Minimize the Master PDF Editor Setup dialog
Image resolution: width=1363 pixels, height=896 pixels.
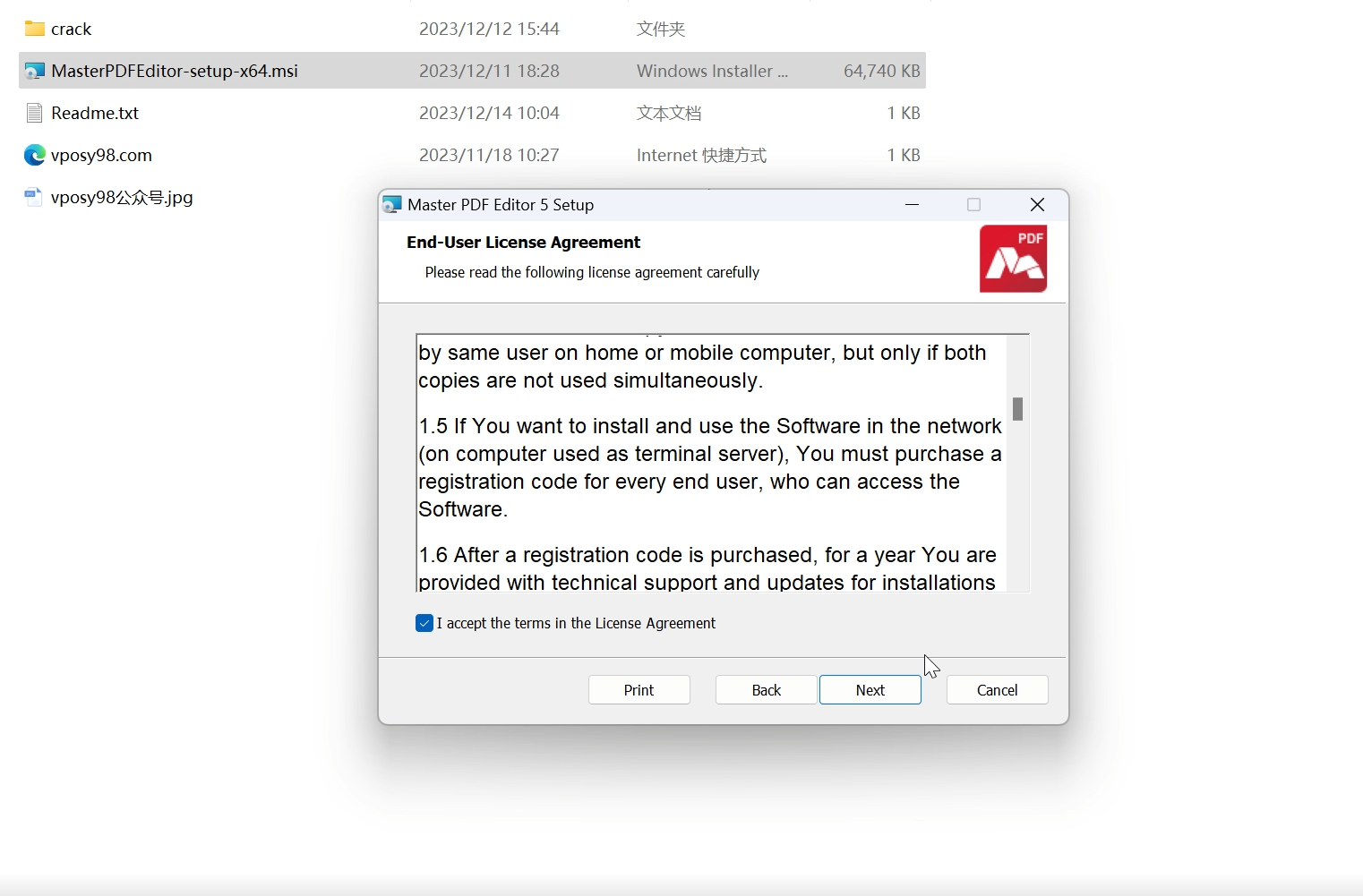point(912,205)
